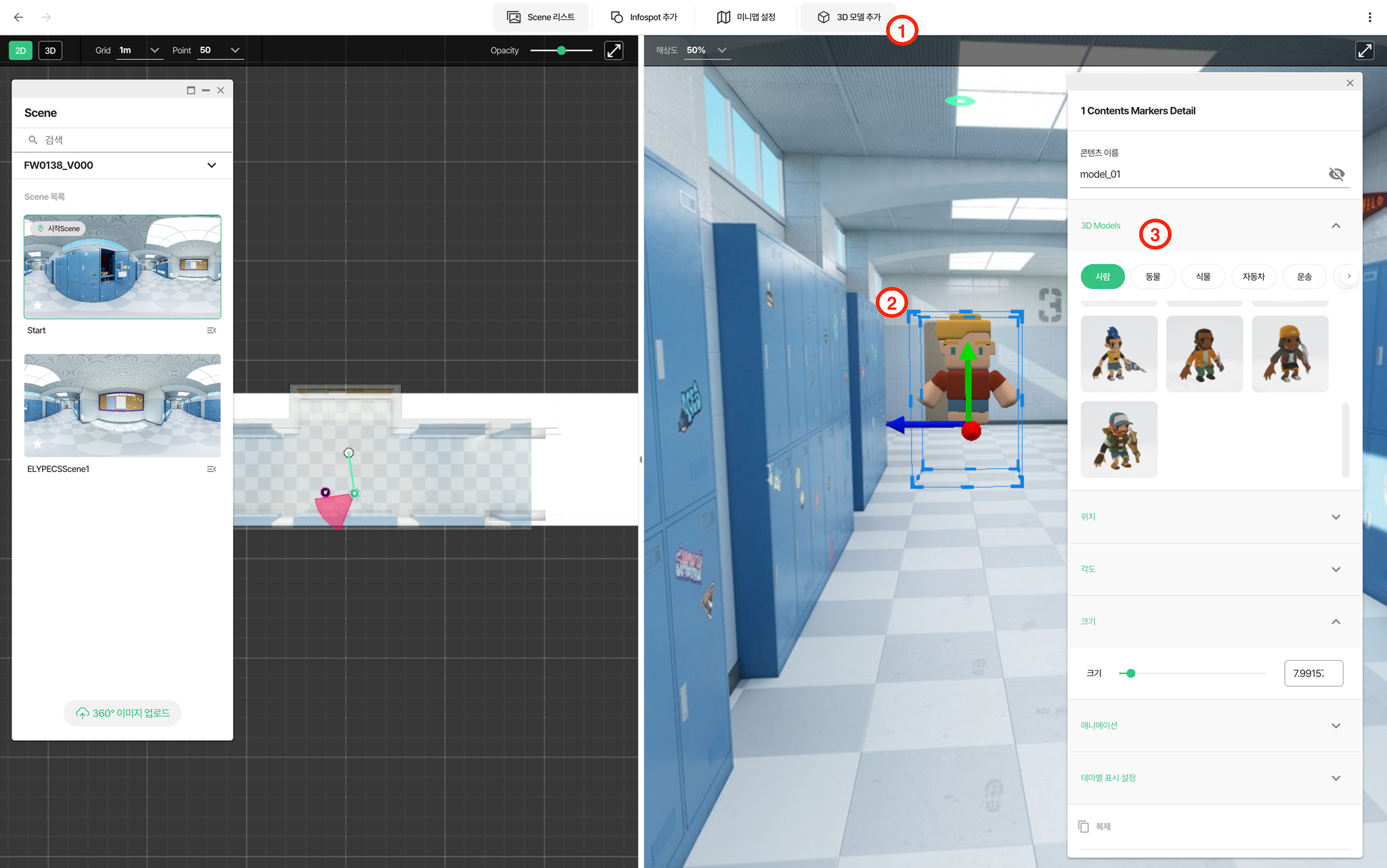Screen dimensions: 1387x868
Task: Click 3D 모델 추가 in top menu
Action: pos(848,17)
